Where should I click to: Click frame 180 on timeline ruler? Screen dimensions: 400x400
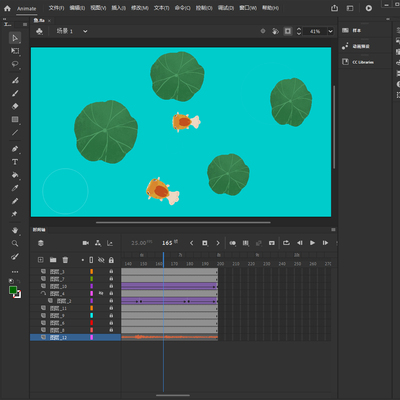click(x=190, y=264)
